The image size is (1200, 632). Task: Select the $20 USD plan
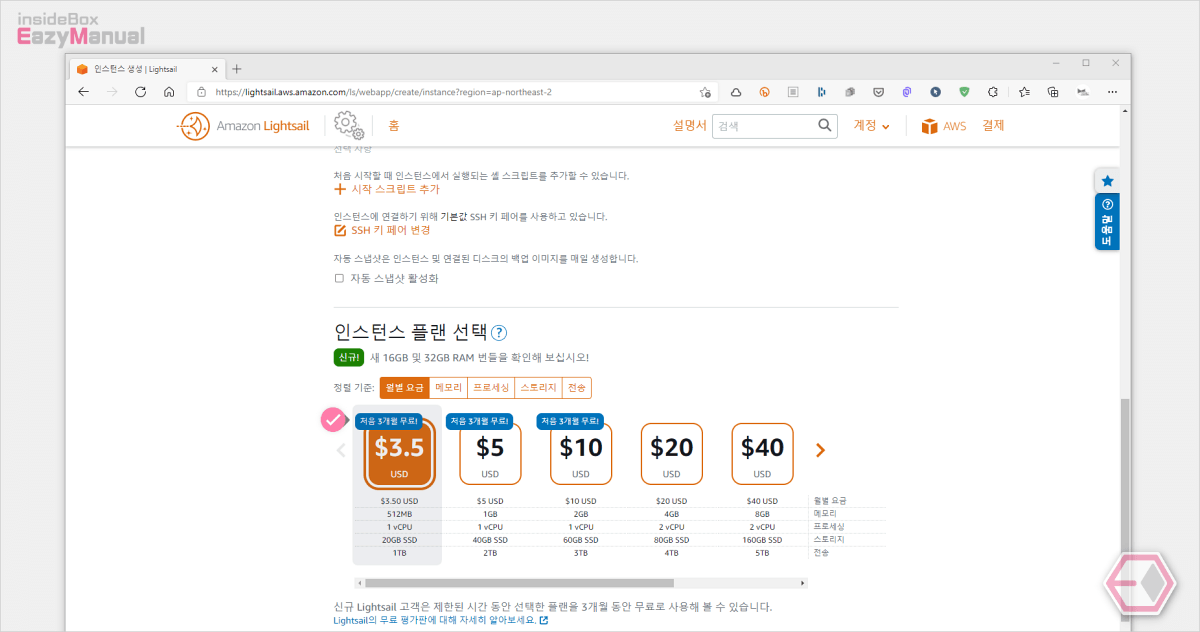[x=671, y=454]
